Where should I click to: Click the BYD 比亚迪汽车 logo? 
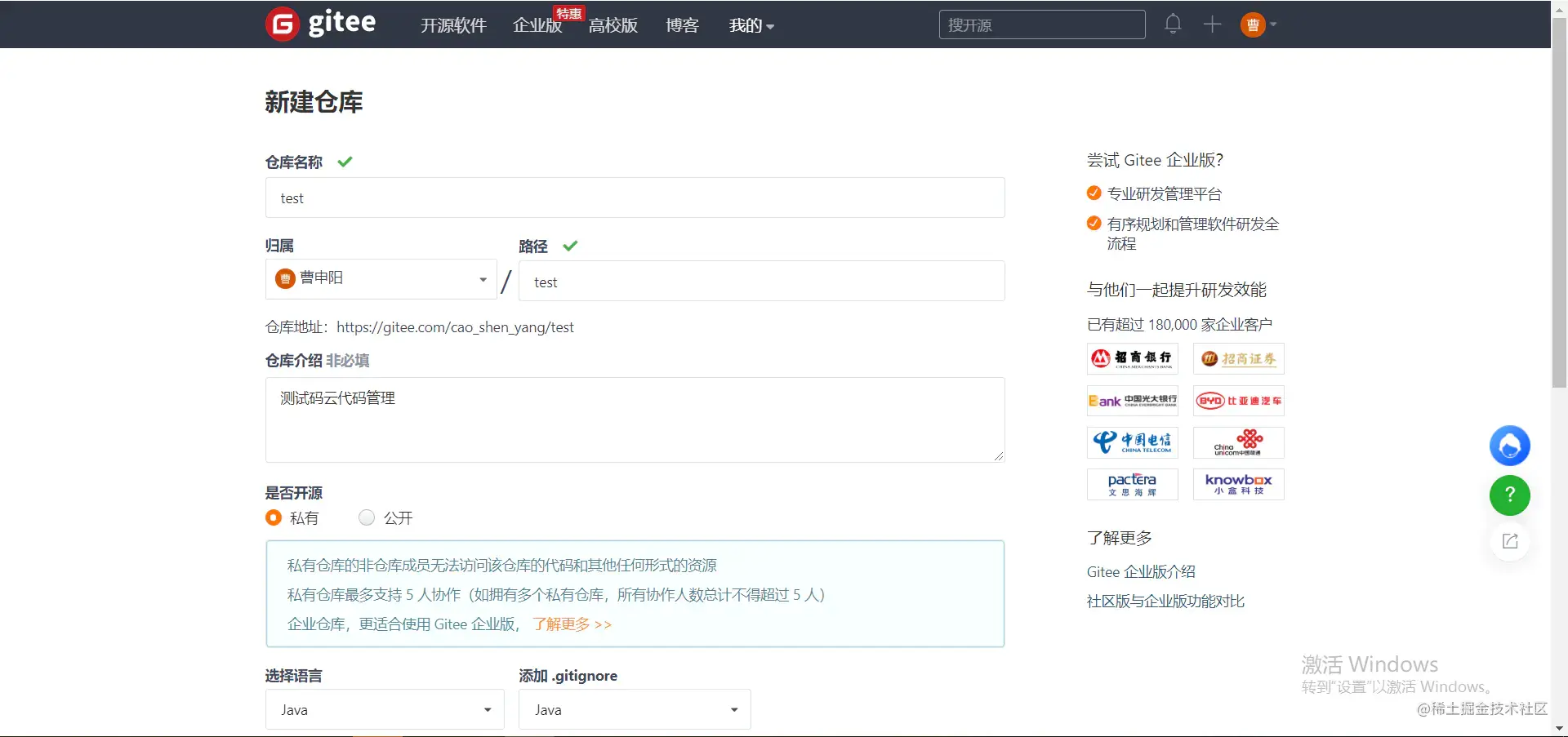point(1238,401)
